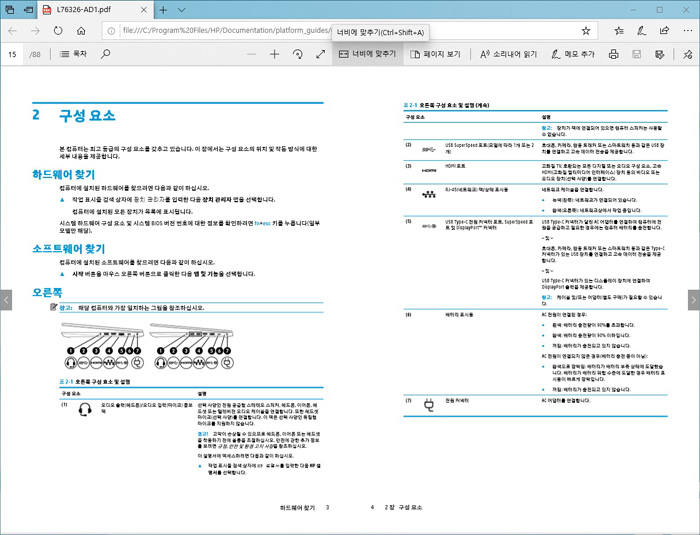
Task: Start read aloud (소리내어 읽기)
Action: [508, 54]
